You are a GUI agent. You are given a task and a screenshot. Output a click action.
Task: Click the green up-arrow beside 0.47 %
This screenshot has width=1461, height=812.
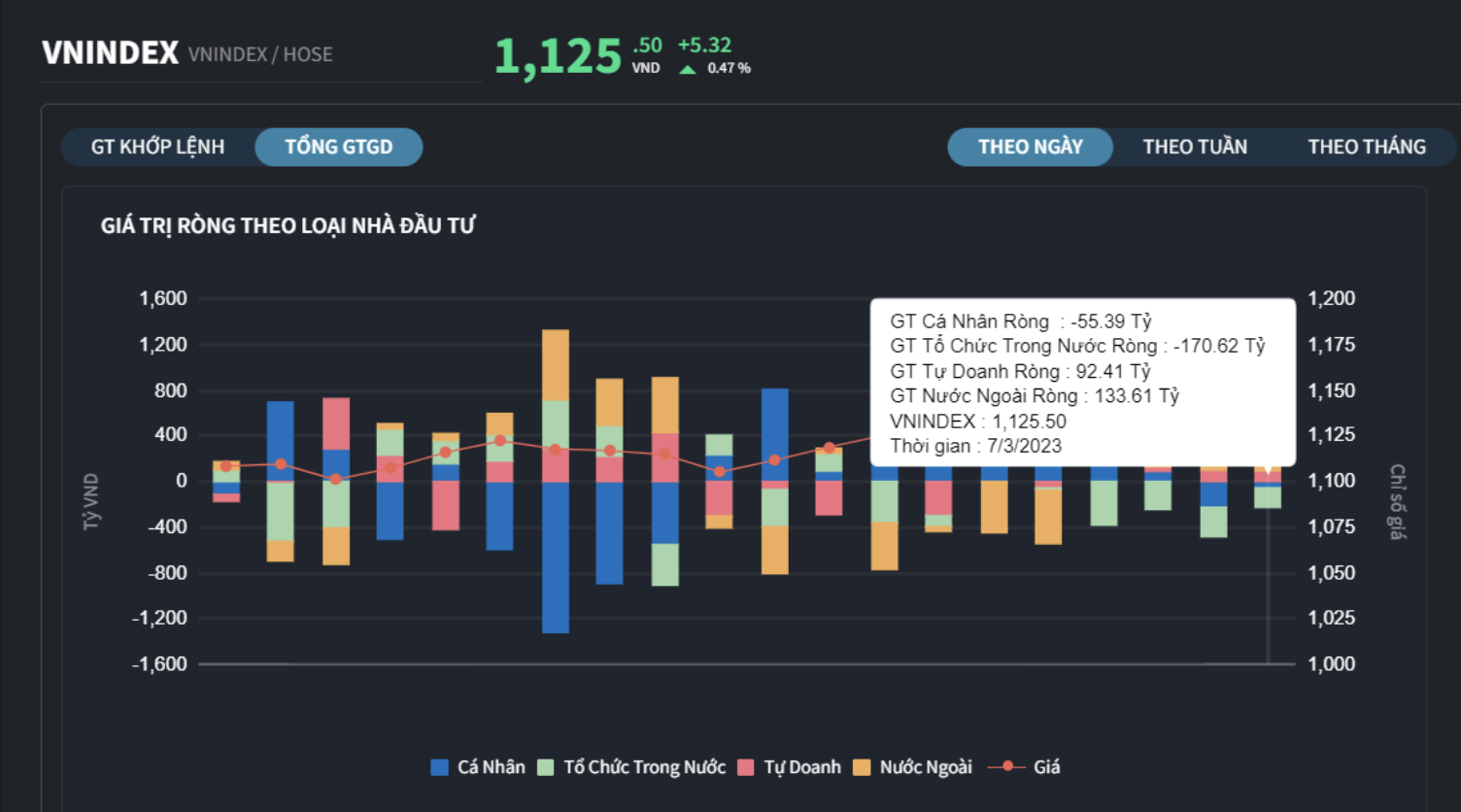(688, 69)
